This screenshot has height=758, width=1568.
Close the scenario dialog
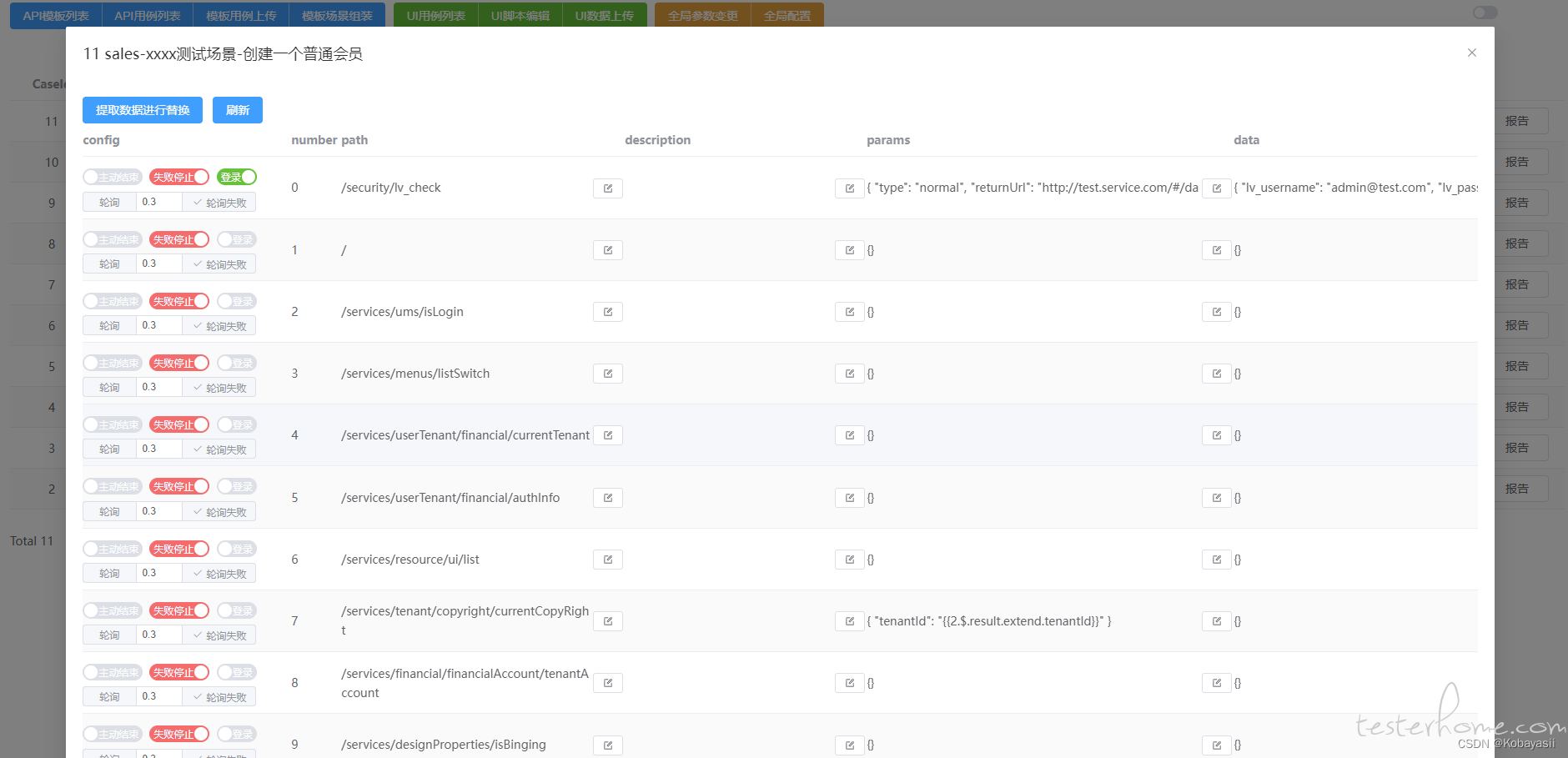click(1471, 53)
